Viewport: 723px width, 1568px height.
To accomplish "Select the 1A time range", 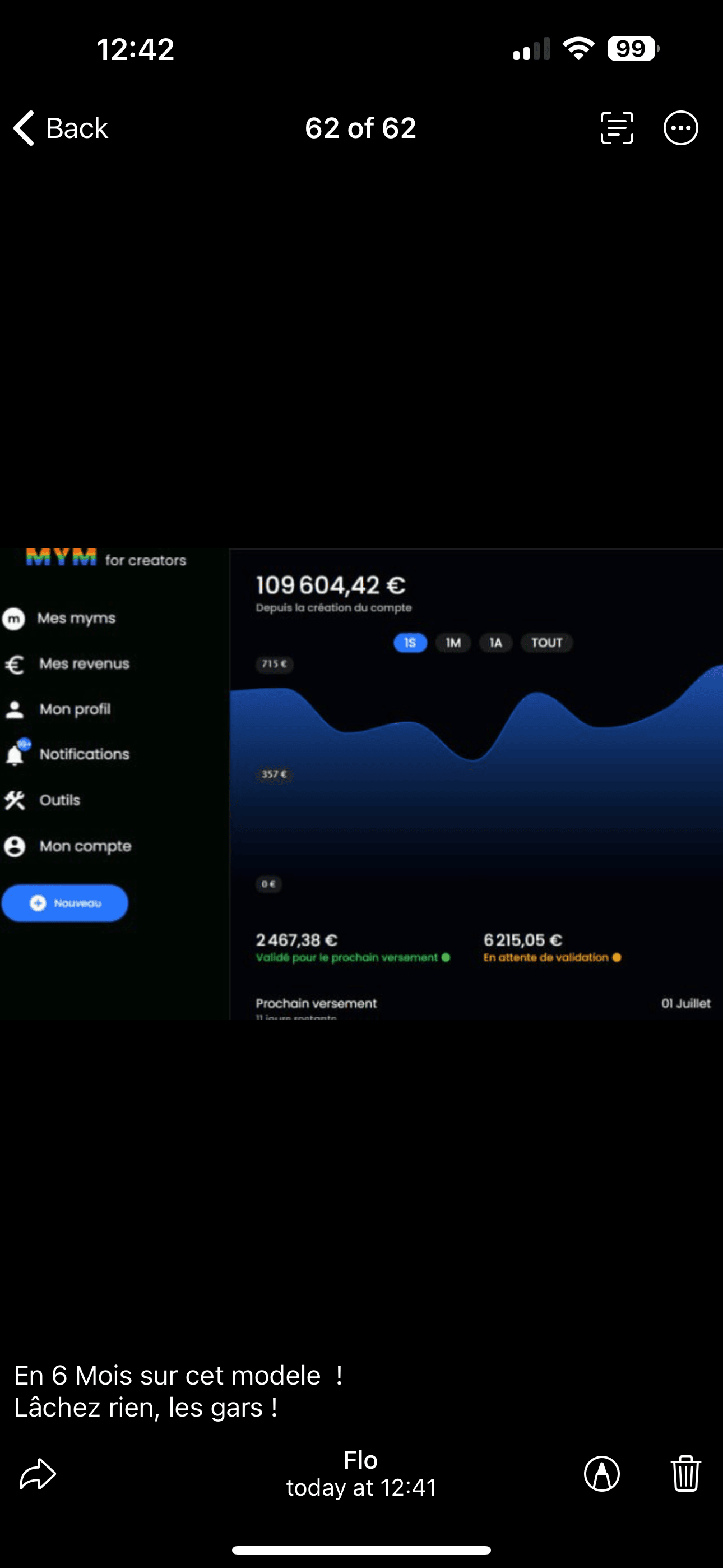I will point(495,643).
